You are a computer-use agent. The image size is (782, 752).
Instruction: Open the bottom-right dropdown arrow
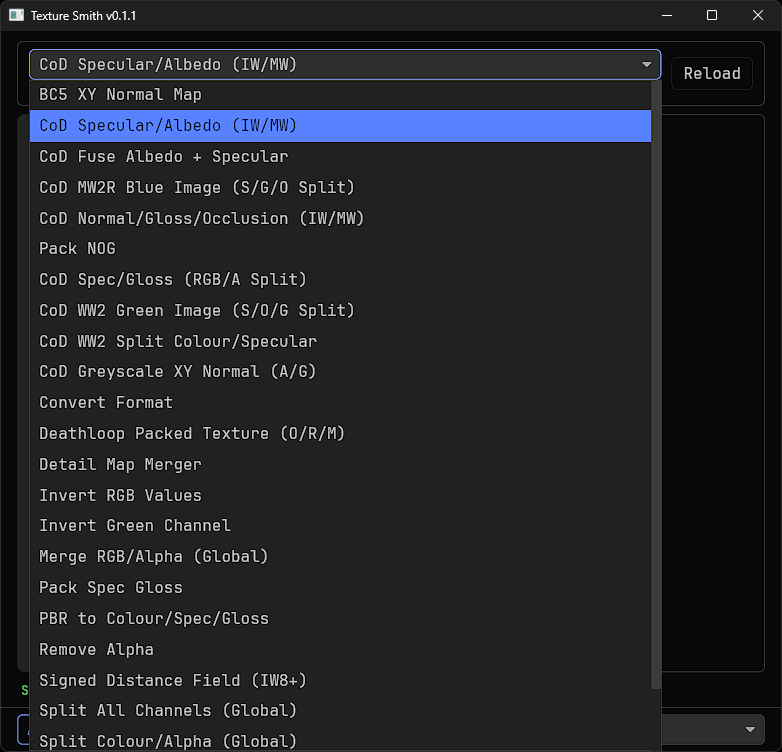750,730
